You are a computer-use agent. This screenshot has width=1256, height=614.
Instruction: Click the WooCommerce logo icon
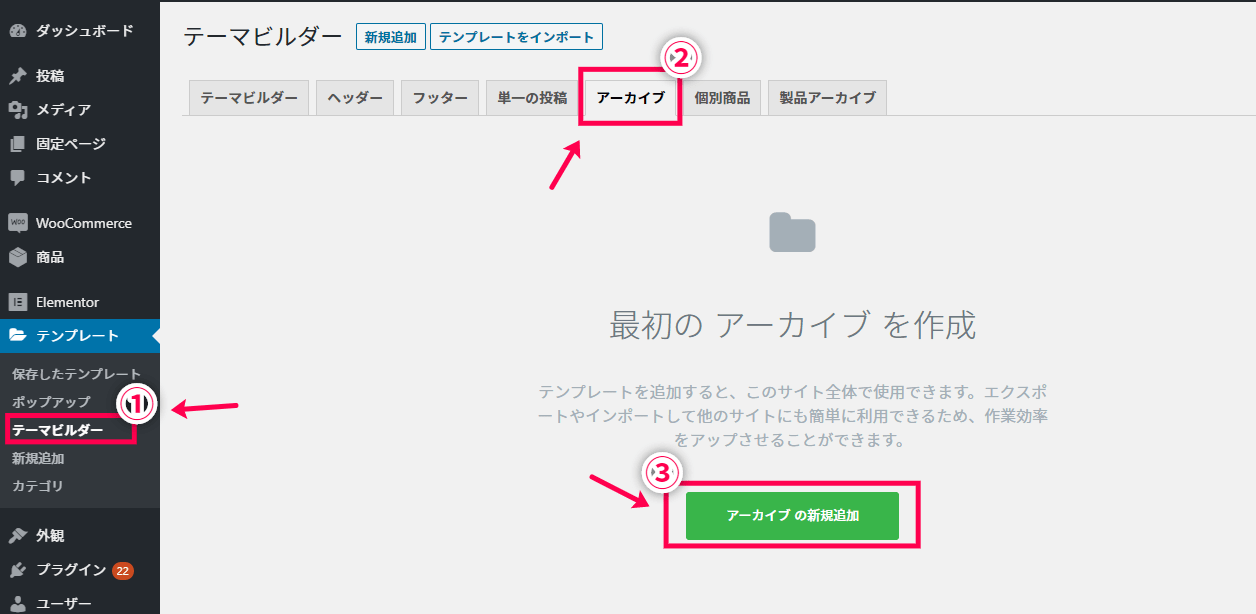(18, 223)
